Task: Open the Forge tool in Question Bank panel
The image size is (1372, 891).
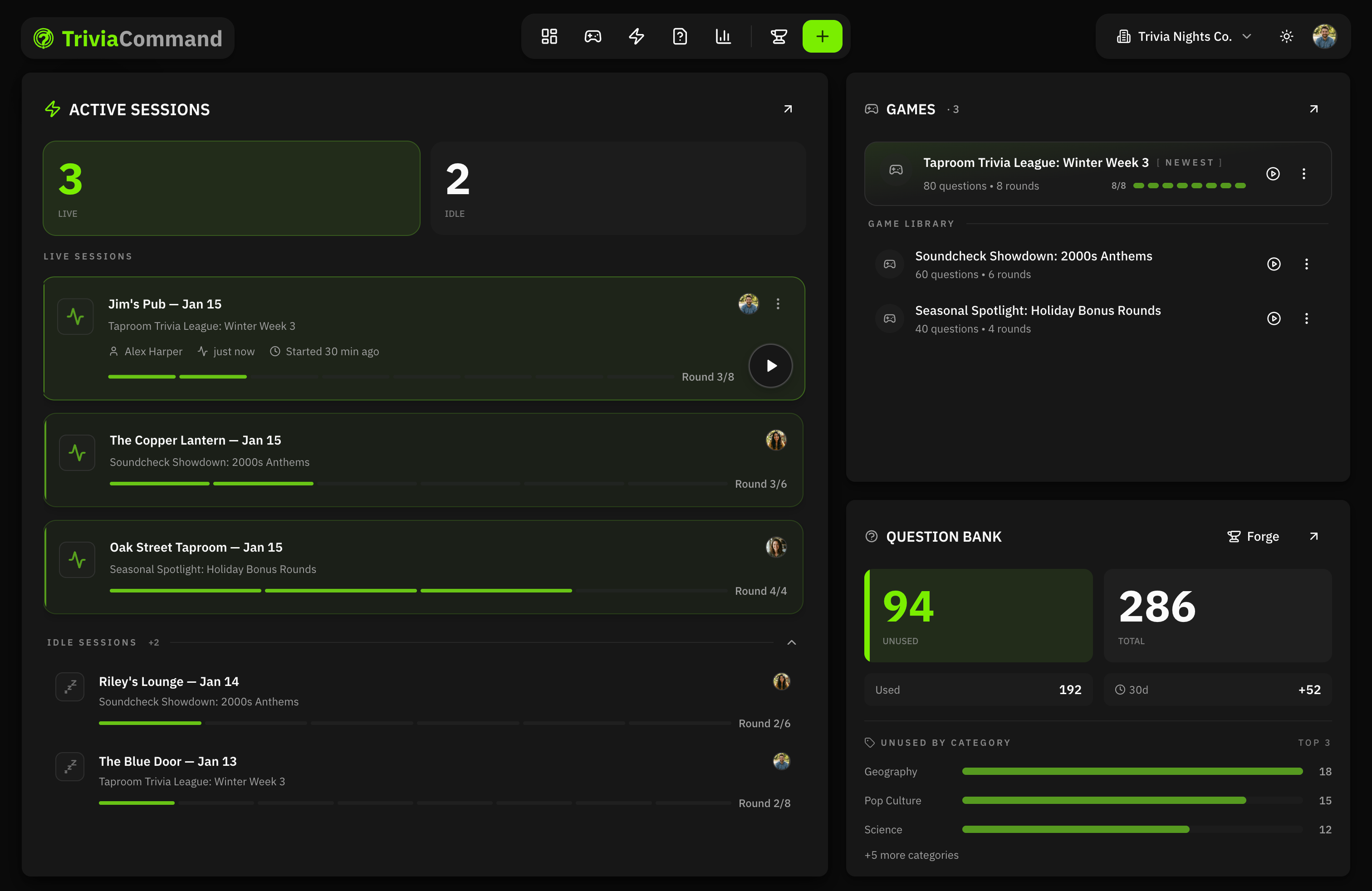Action: point(1253,536)
